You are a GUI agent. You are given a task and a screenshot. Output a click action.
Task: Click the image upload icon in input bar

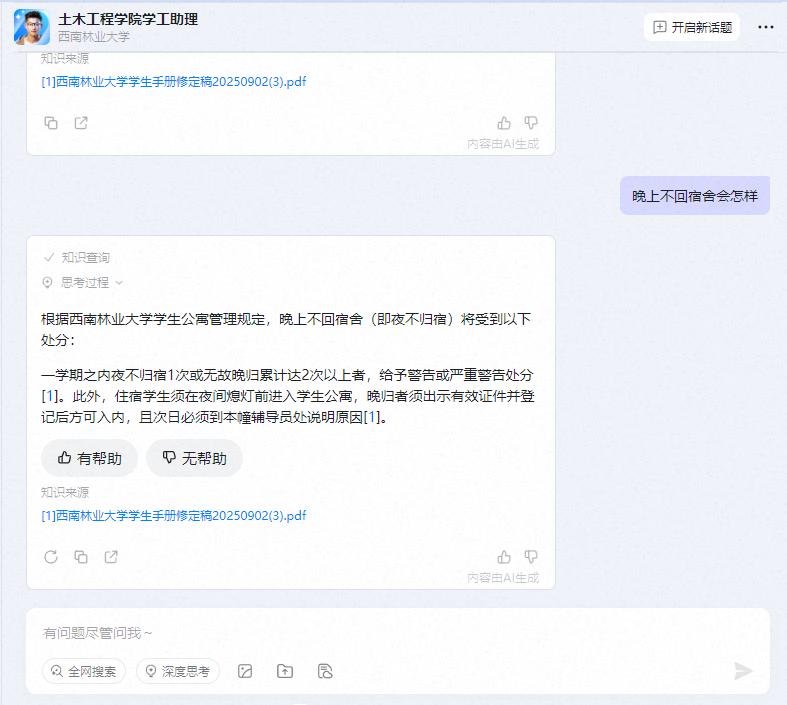[245, 671]
